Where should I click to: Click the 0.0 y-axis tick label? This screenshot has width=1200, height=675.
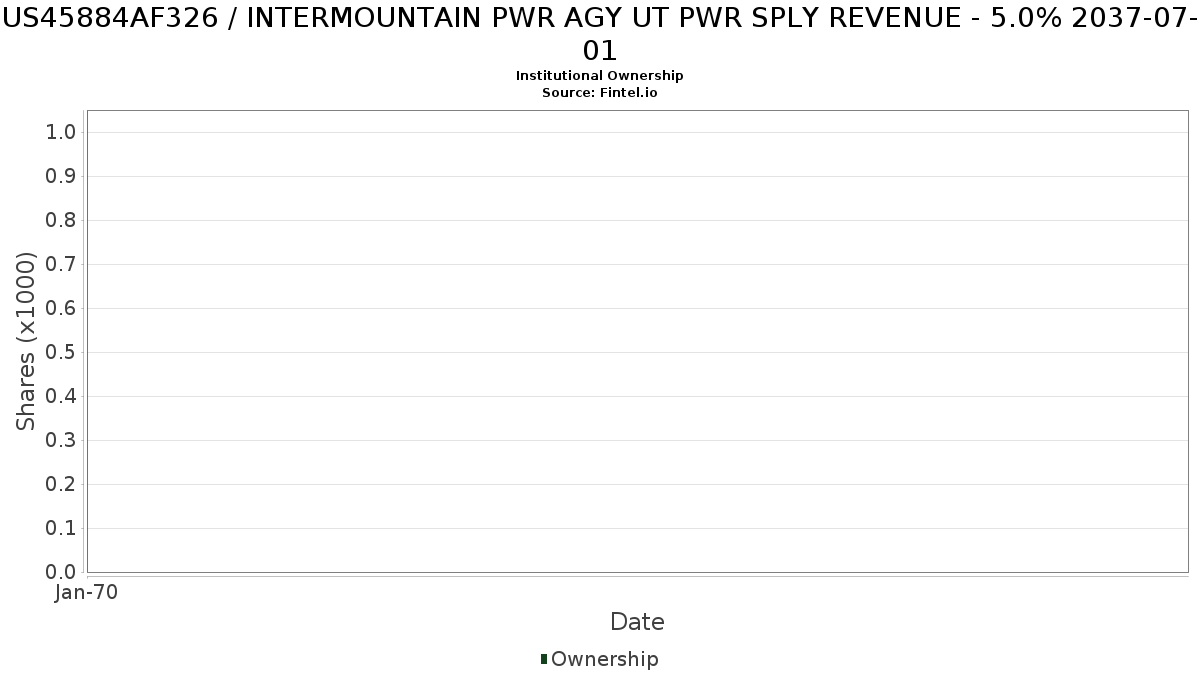(x=61, y=573)
